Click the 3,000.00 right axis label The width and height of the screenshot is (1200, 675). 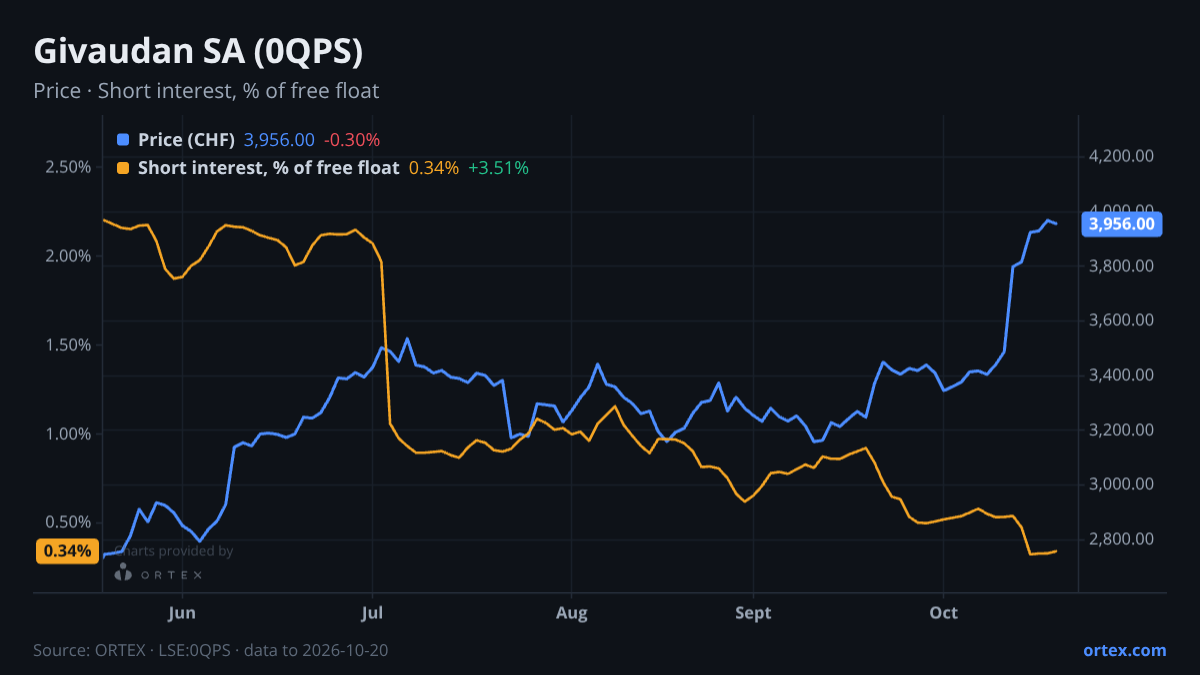click(1122, 484)
